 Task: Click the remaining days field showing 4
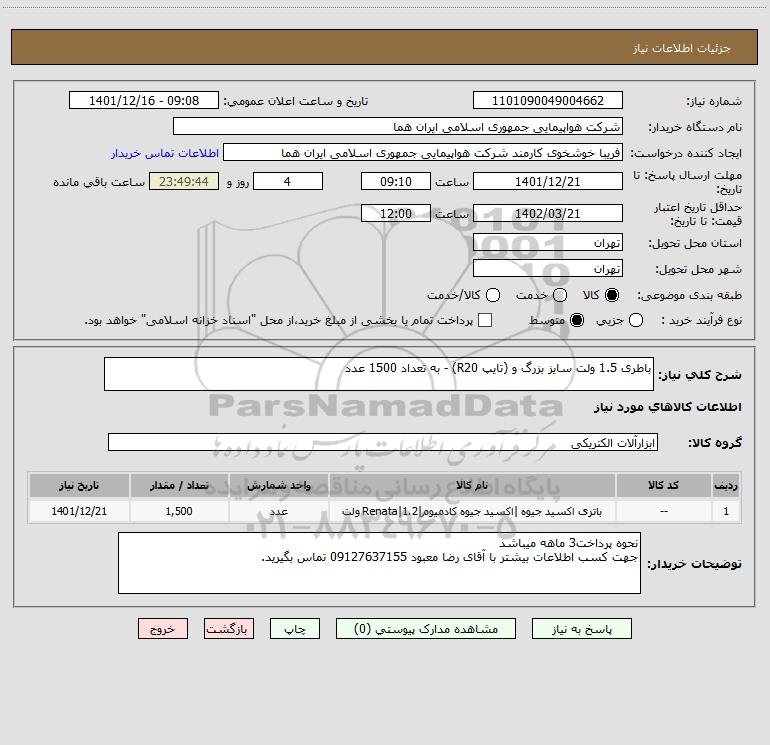pyautogui.click(x=288, y=181)
